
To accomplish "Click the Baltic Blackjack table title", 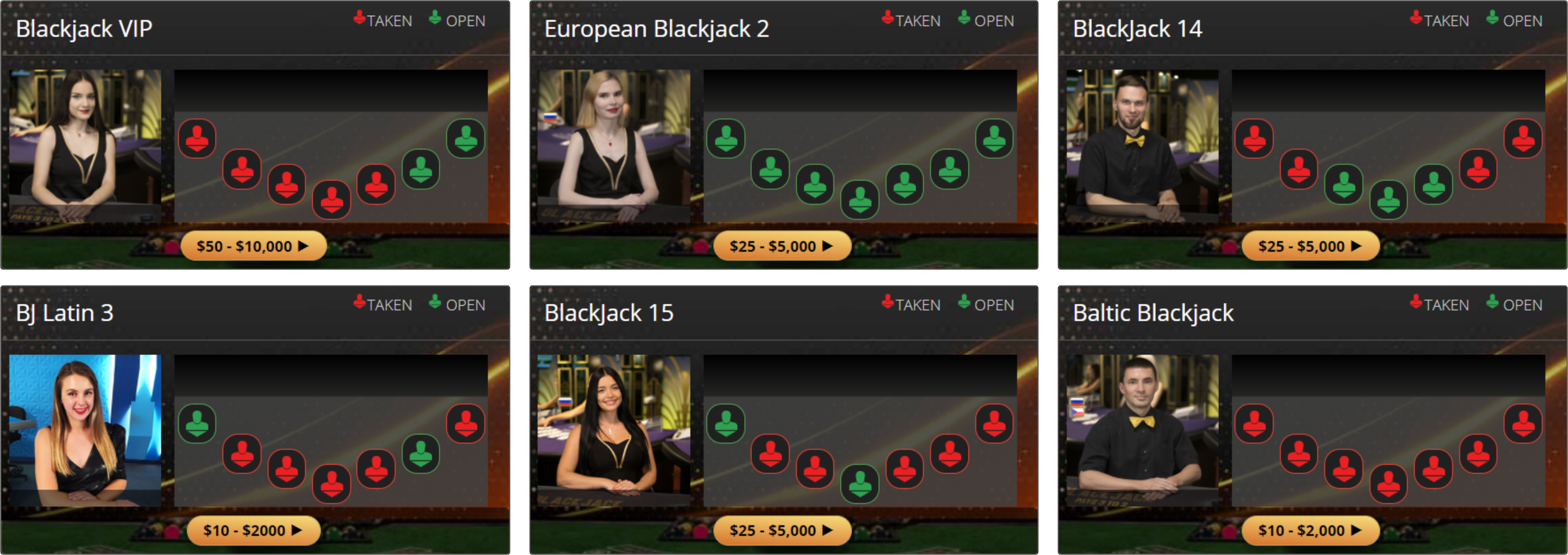I will point(1153,313).
